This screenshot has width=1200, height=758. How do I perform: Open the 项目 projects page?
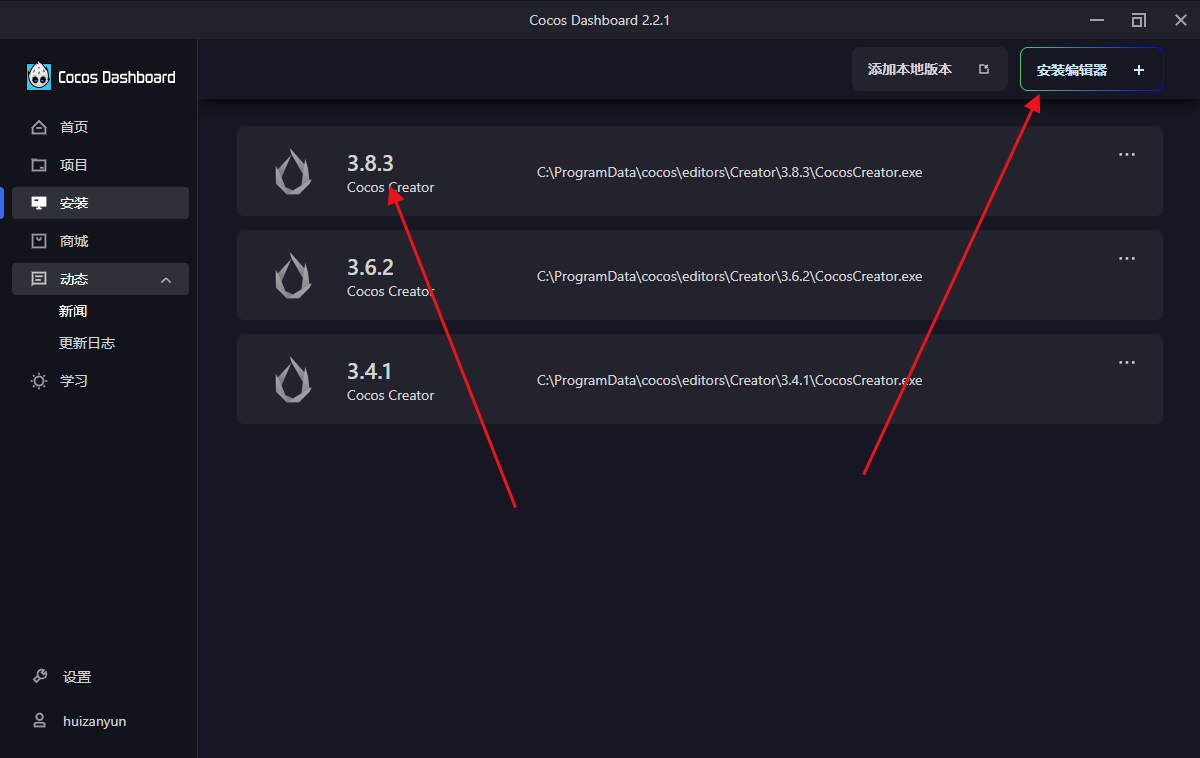click(74, 165)
